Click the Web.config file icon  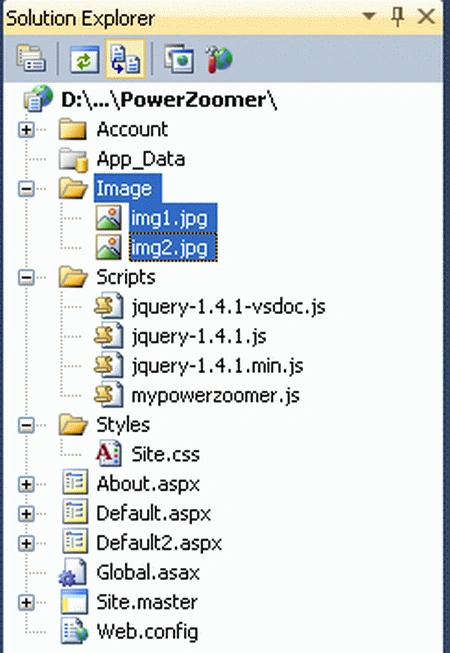75,631
